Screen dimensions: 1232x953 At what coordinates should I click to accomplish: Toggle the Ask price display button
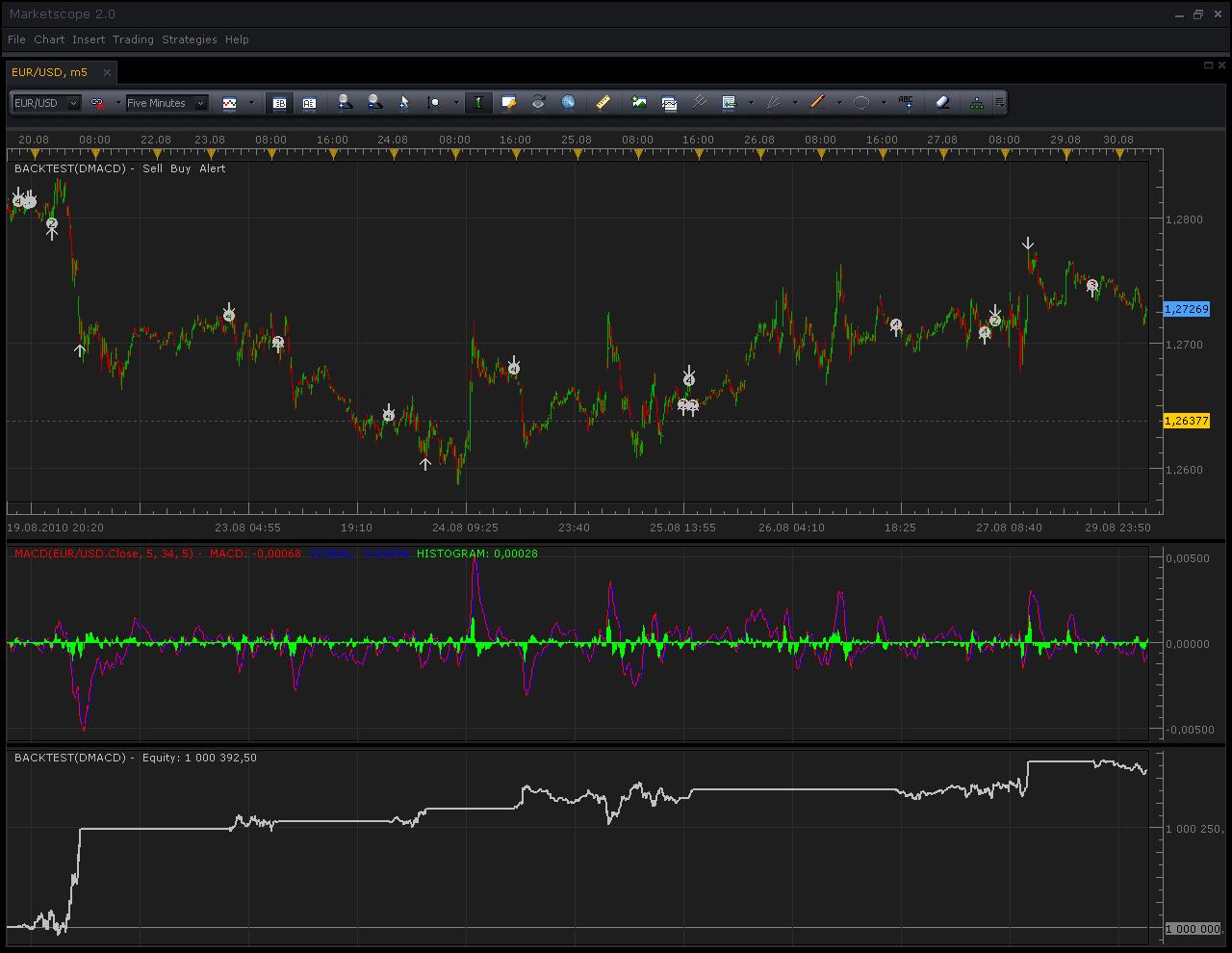(309, 103)
